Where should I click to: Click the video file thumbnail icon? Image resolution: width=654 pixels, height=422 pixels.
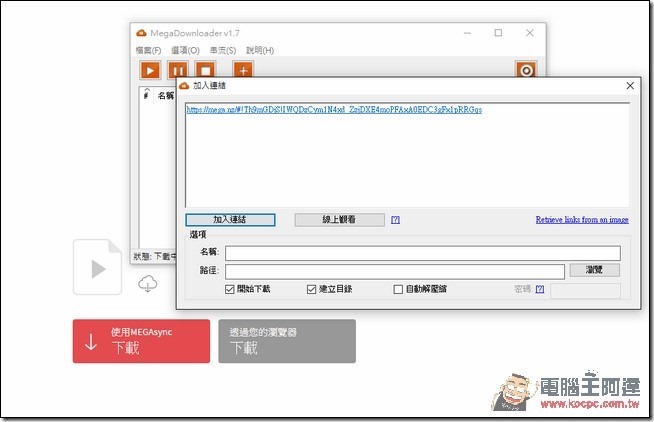coord(97,267)
